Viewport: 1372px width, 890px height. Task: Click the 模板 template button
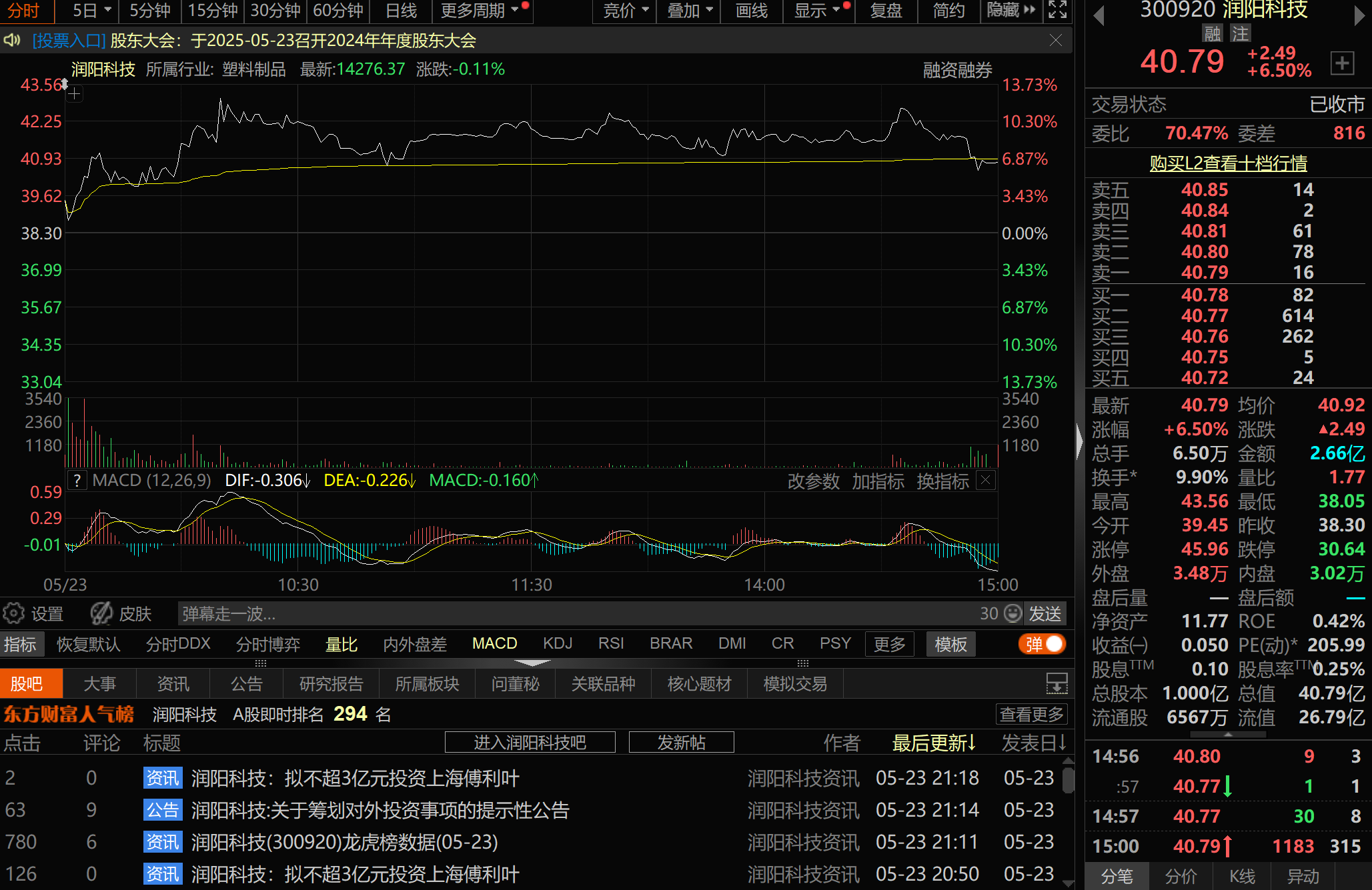950,644
